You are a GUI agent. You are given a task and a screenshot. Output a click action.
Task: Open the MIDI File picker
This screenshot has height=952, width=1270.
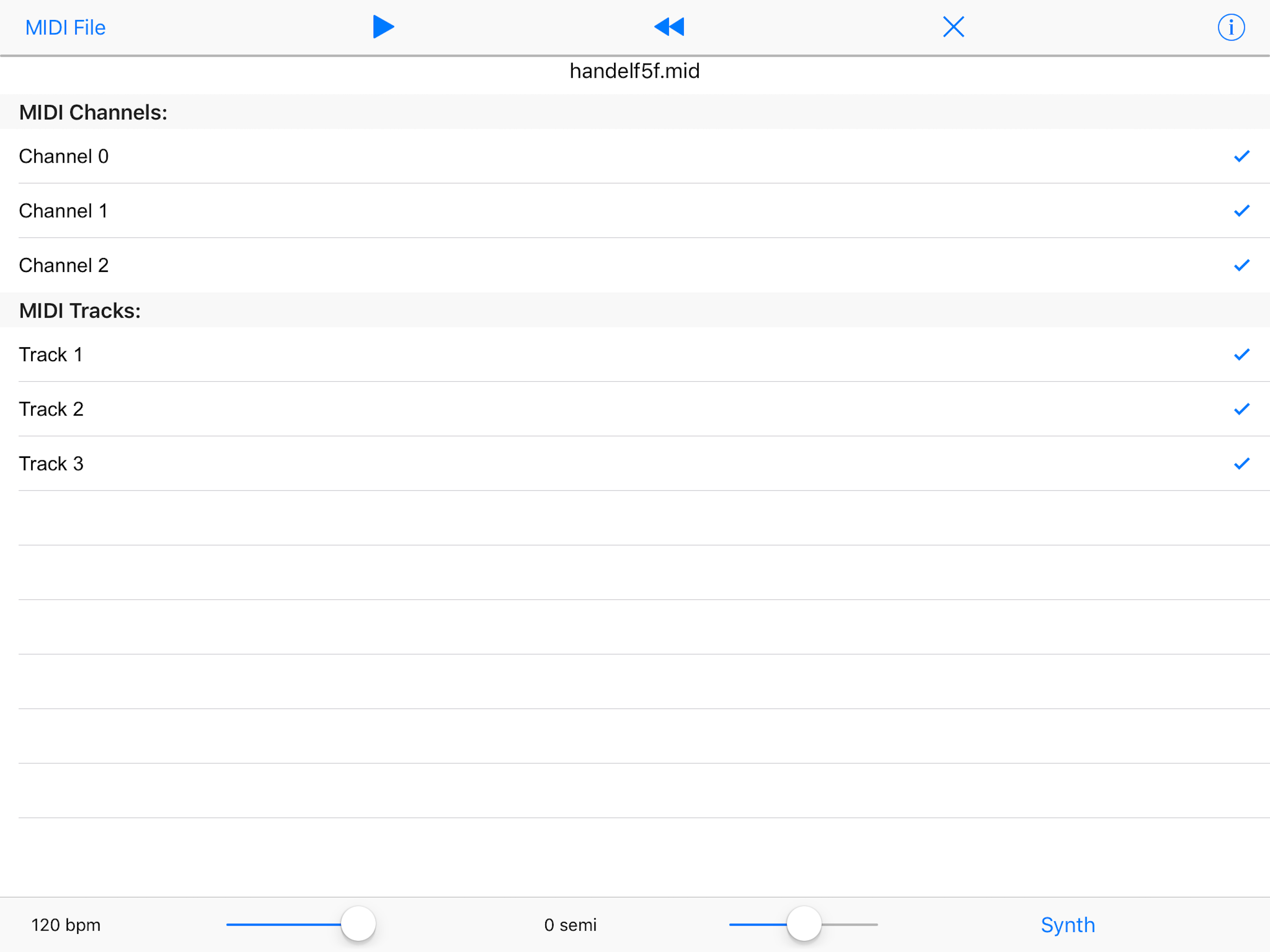coord(66,27)
